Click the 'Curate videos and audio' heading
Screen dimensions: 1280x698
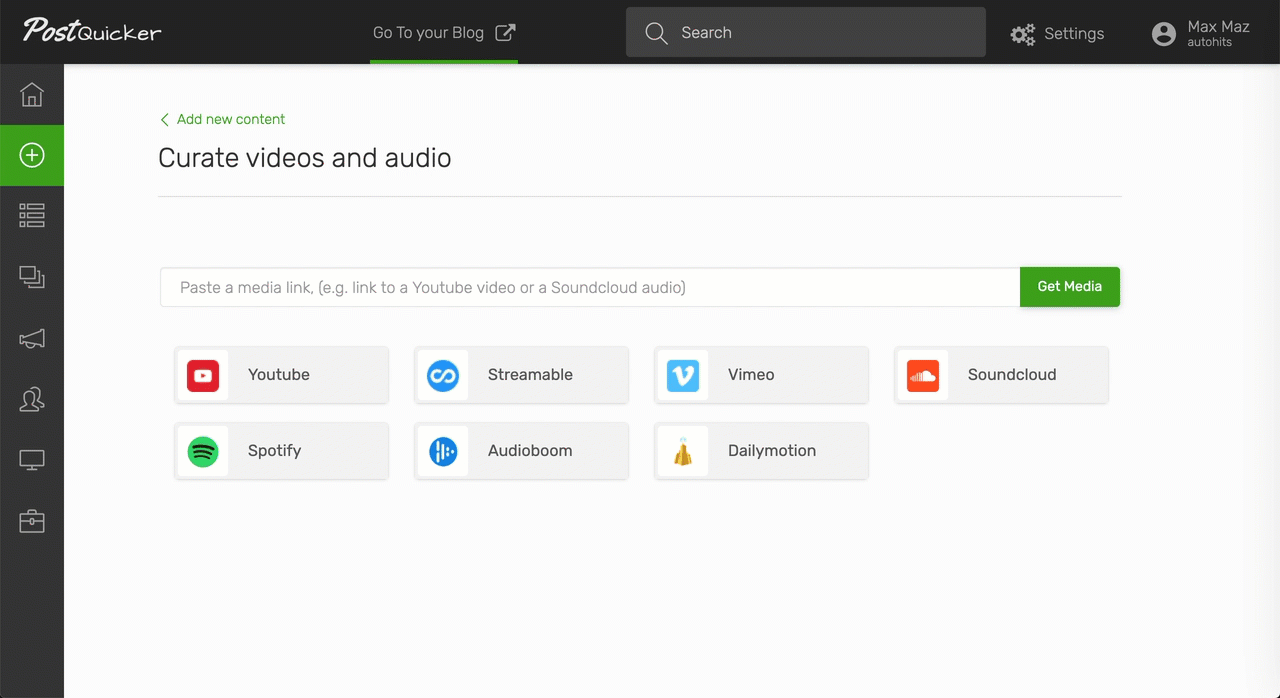point(305,158)
